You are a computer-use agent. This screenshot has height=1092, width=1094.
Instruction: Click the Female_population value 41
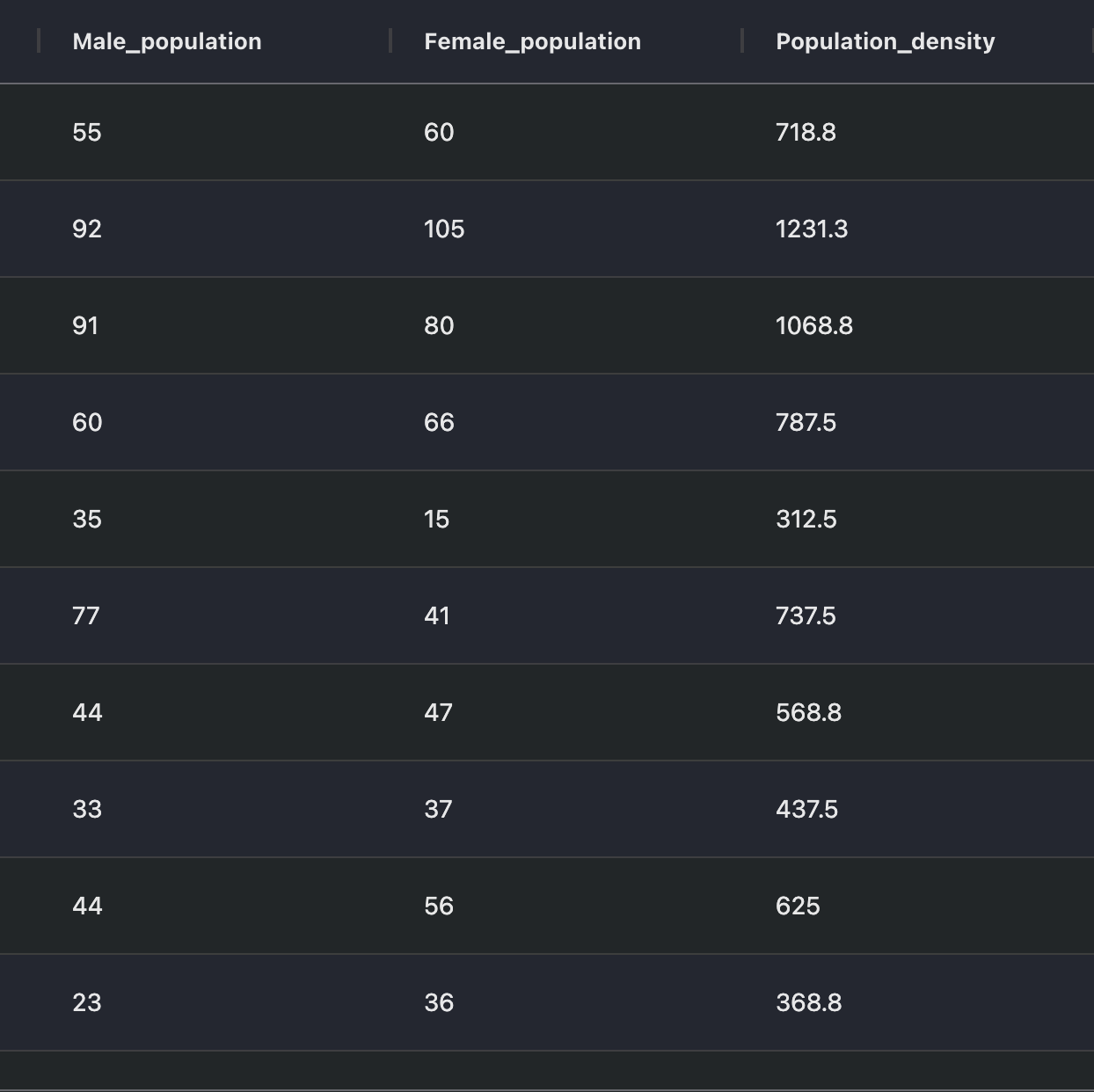(x=437, y=616)
